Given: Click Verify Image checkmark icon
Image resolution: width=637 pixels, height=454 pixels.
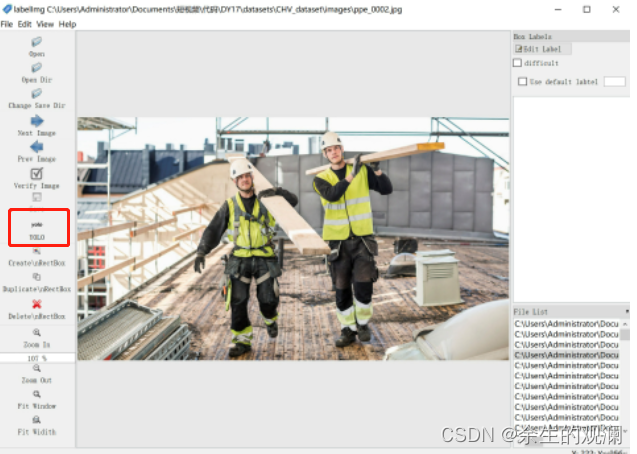Looking at the screenshot, I should [37, 173].
